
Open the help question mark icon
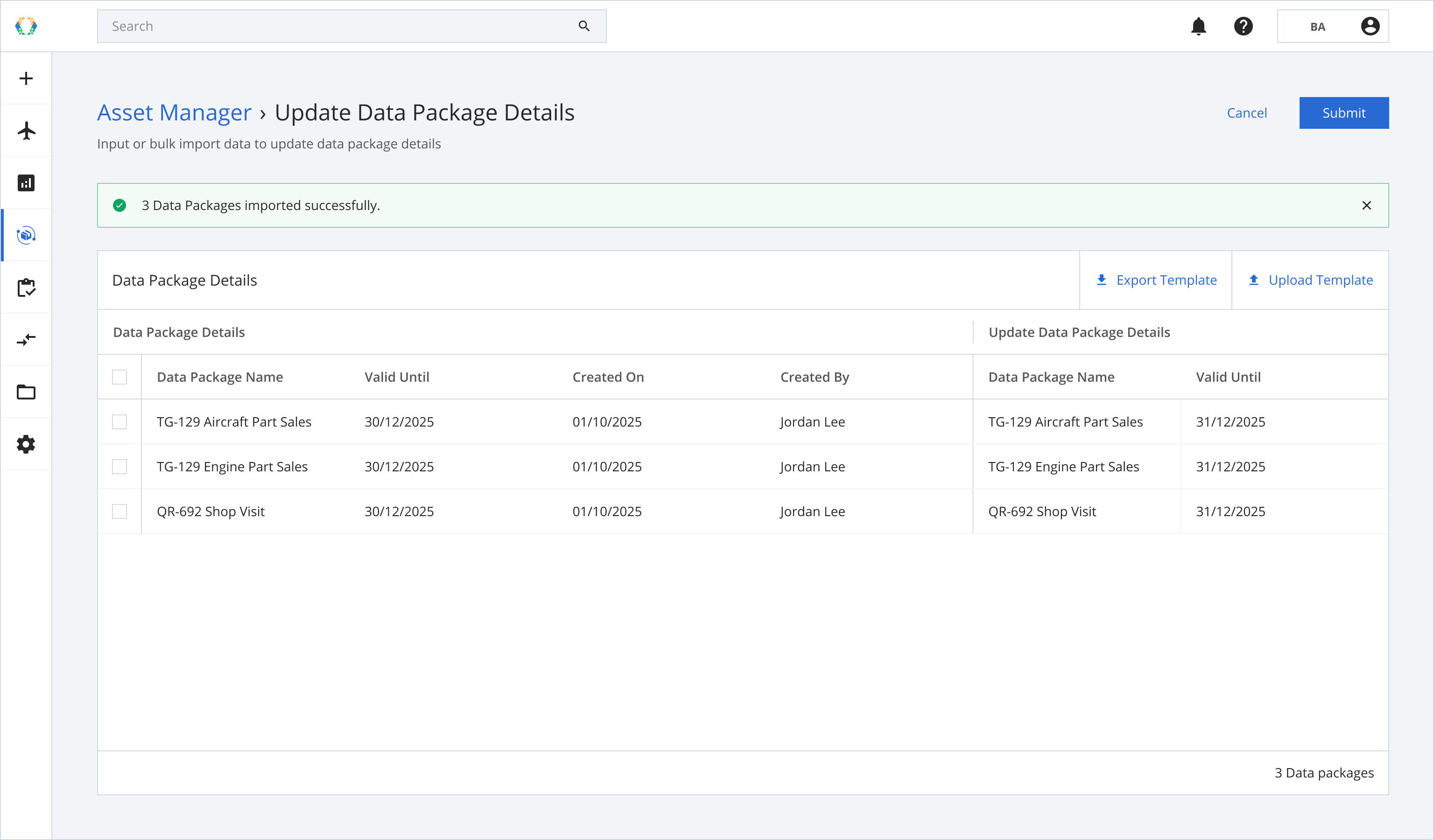click(x=1244, y=26)
